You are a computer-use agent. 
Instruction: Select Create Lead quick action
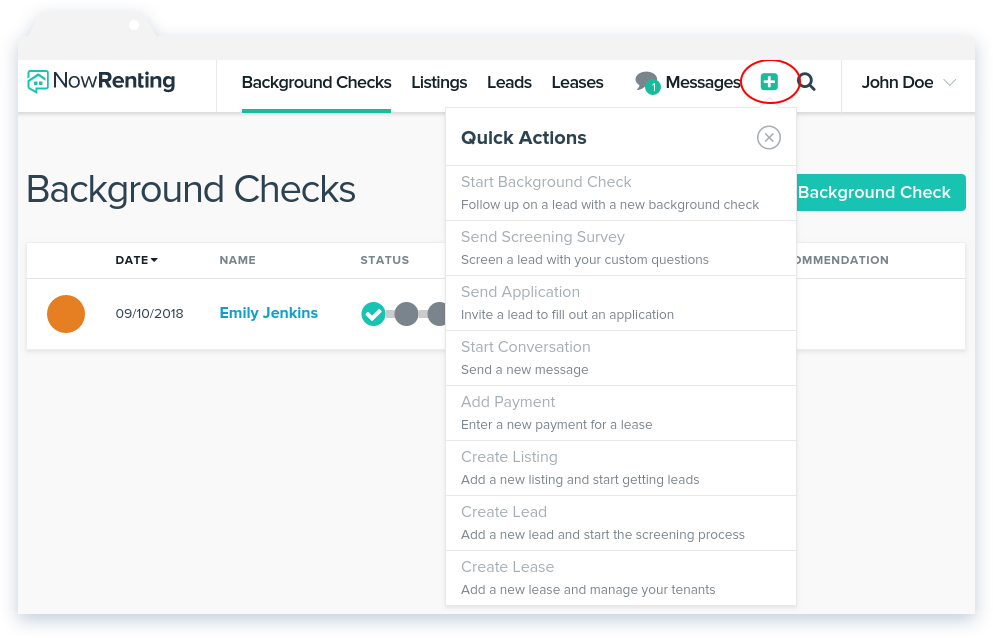click(621, 524)
